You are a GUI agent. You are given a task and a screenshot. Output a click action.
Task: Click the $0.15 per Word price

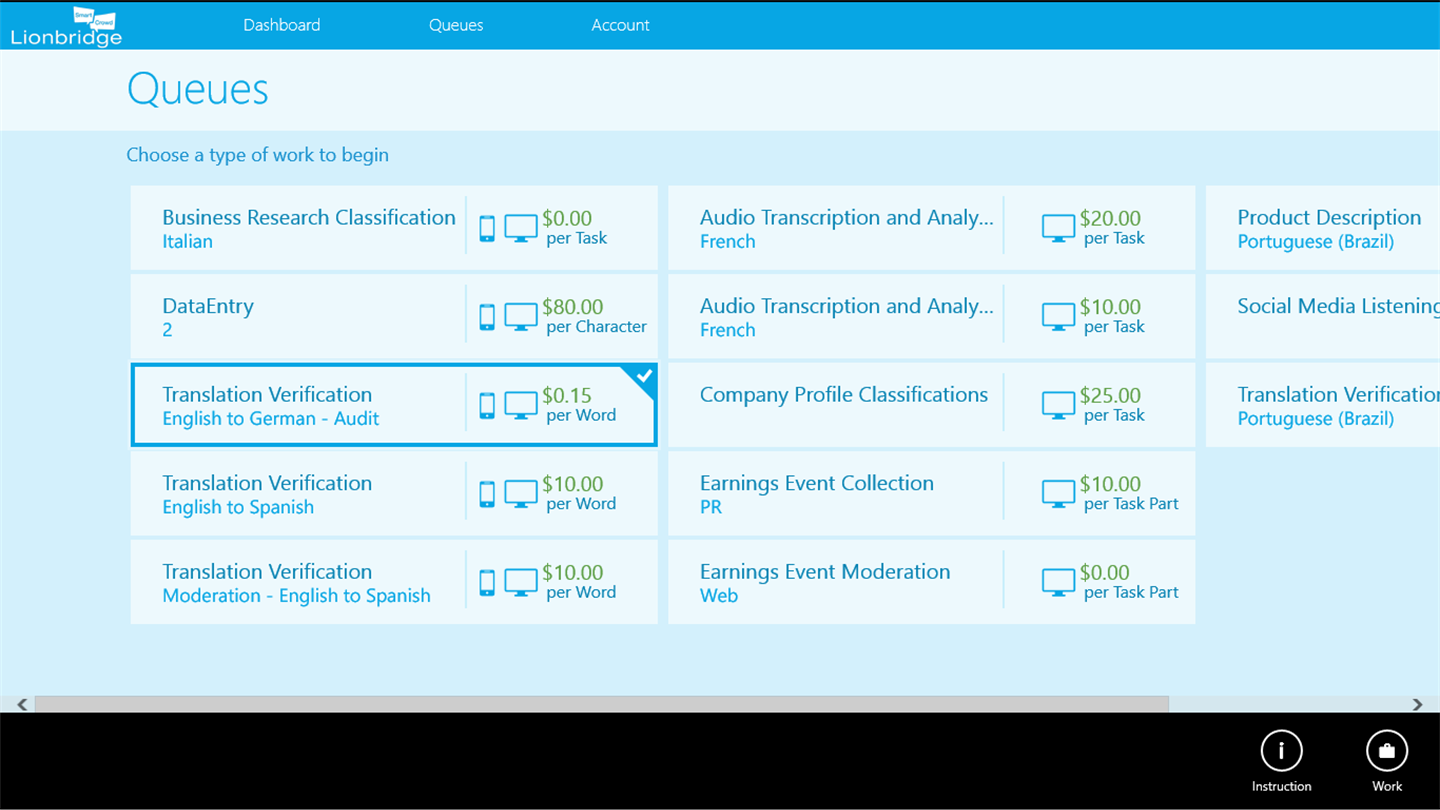pyautogui.click(x=579, y=405)
